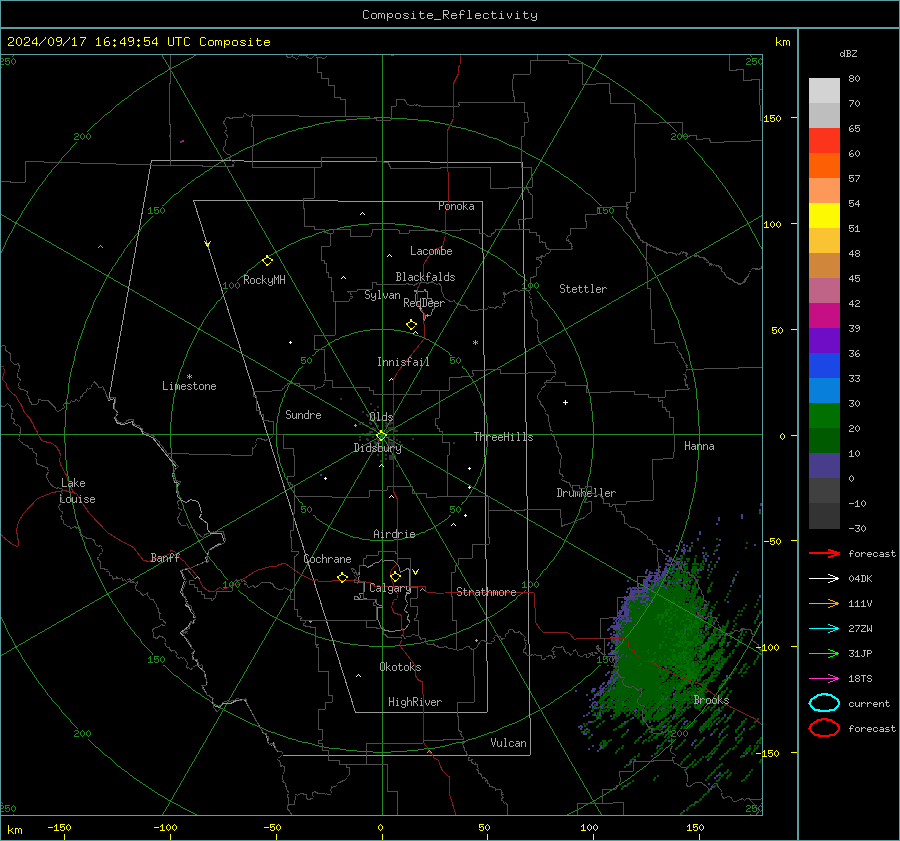The height and width of the screenshot is (841, 900).
Task: Click the Sundre town label
Action: pyautogui.click(x=303, y=415)
